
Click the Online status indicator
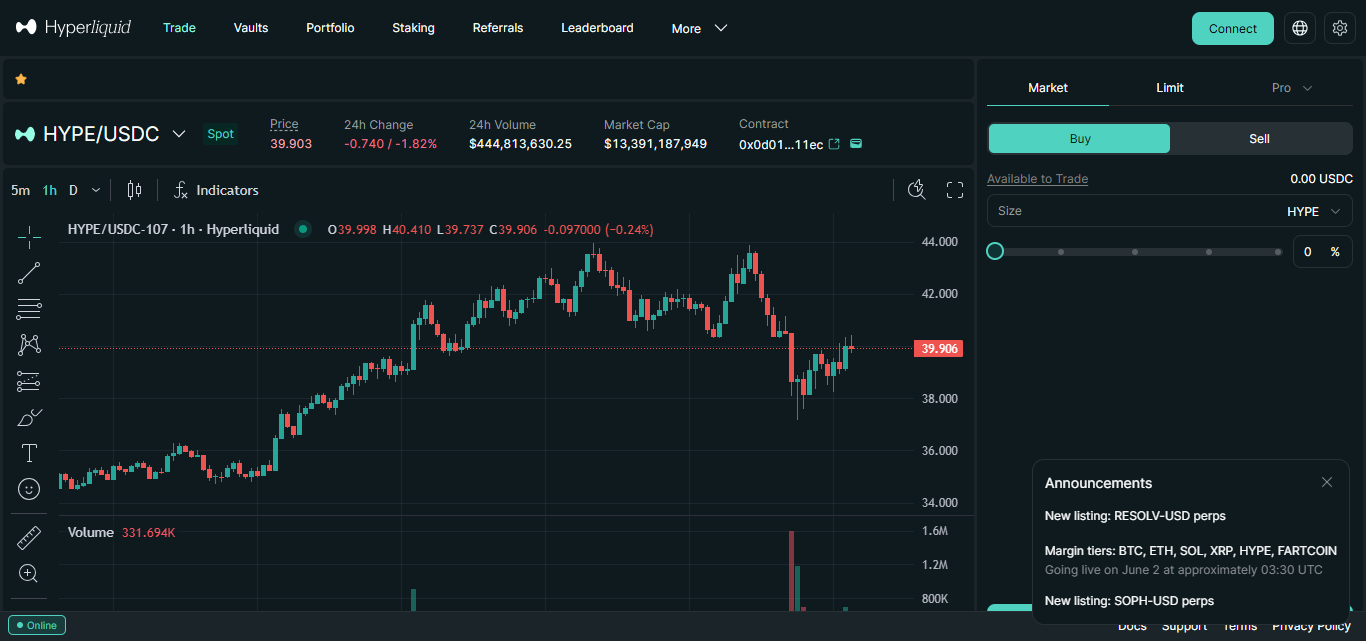tap(38, 625)
